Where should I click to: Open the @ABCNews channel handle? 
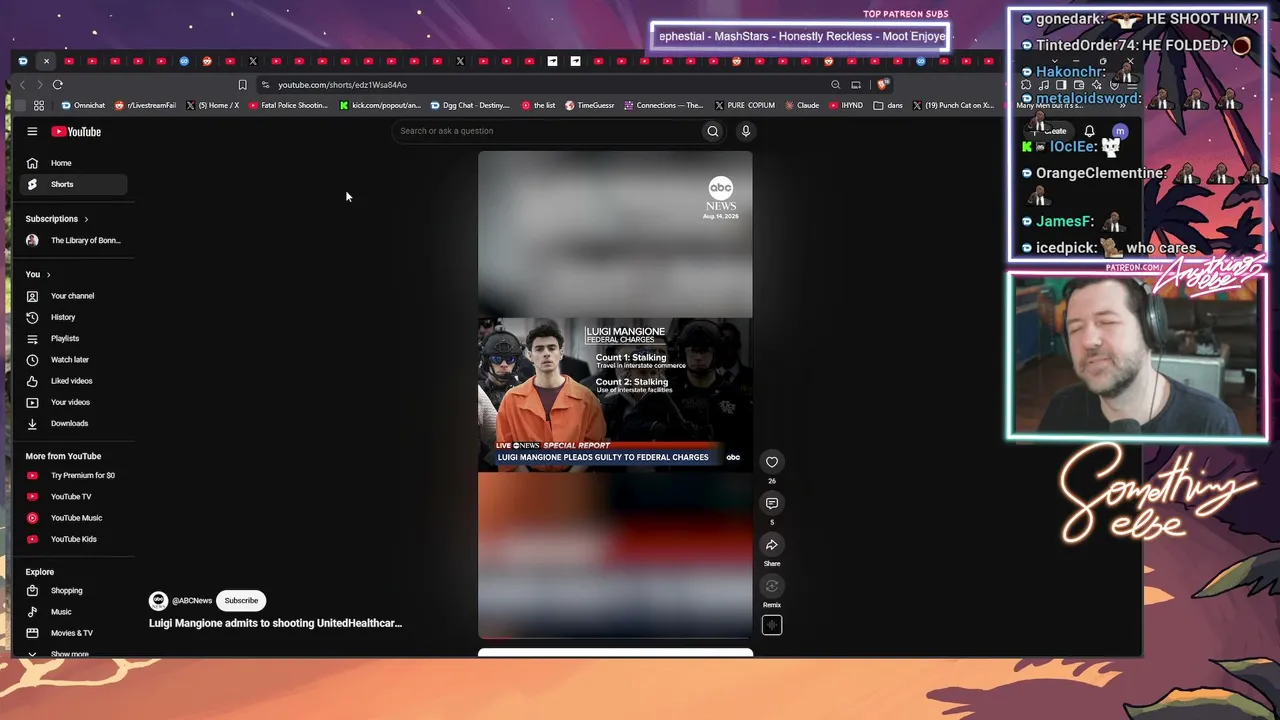[192, 601]
